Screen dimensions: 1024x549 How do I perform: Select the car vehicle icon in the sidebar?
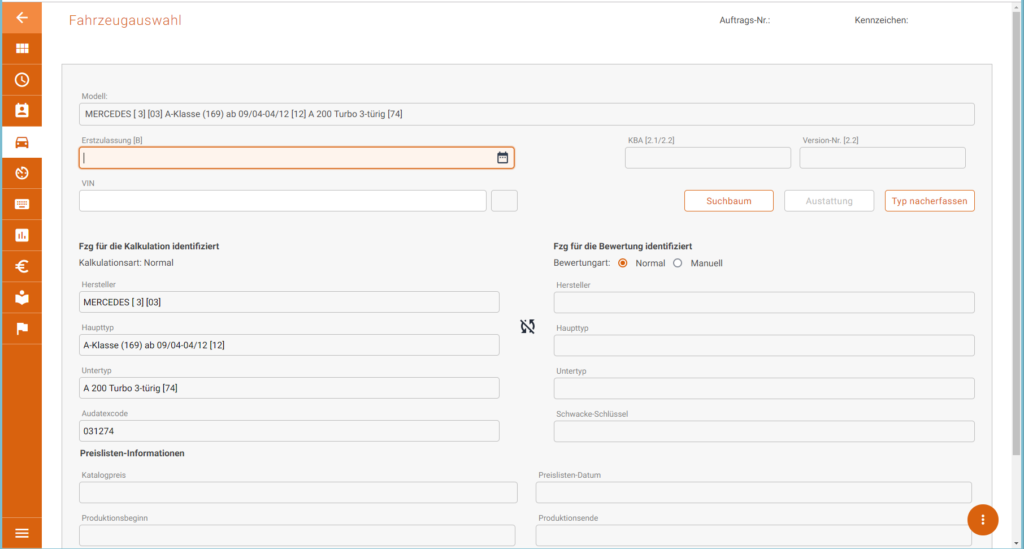(x=22, y=142)
